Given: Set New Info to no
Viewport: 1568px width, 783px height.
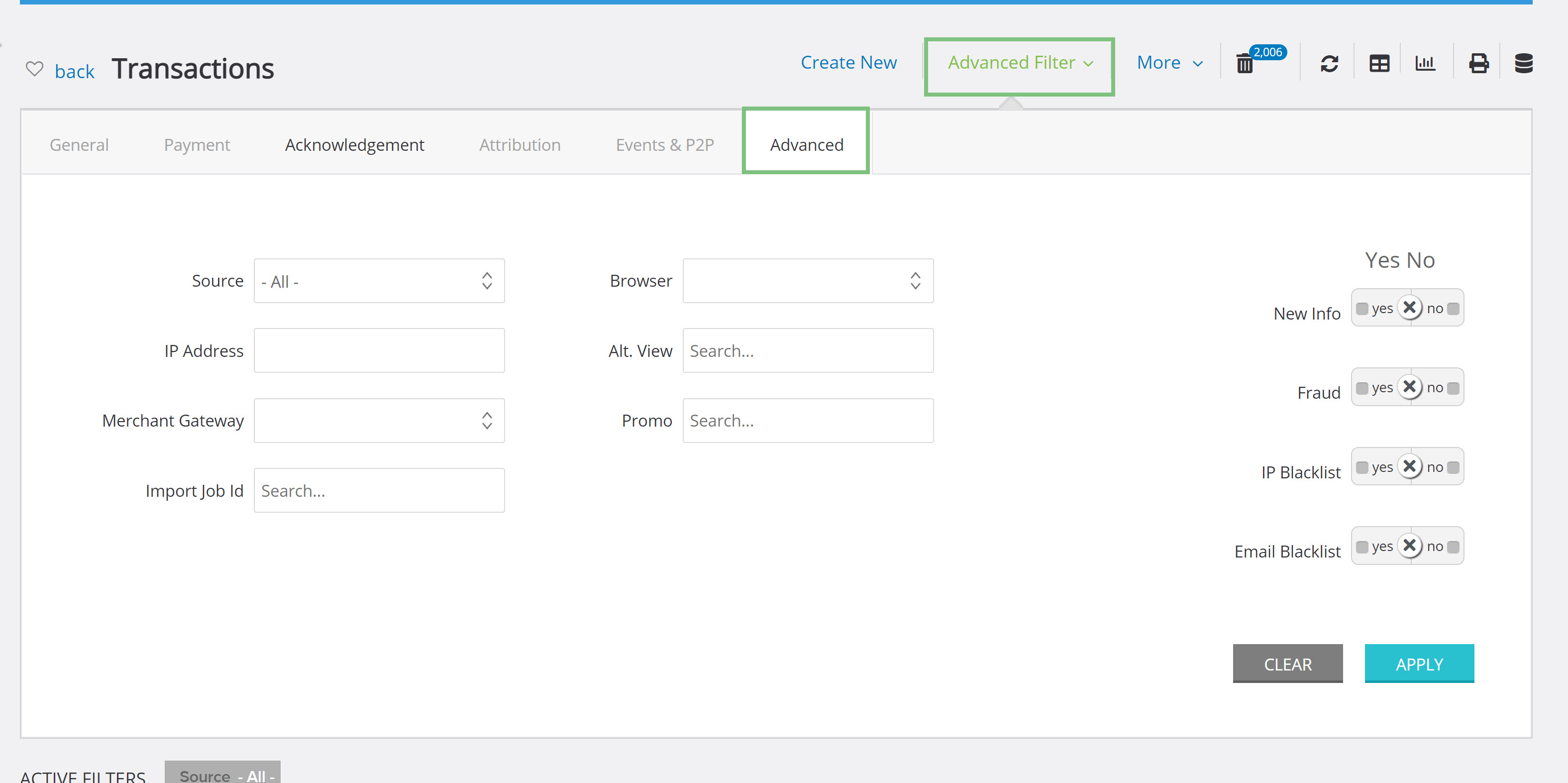Looking at the screenshot, I should 1443,309.
